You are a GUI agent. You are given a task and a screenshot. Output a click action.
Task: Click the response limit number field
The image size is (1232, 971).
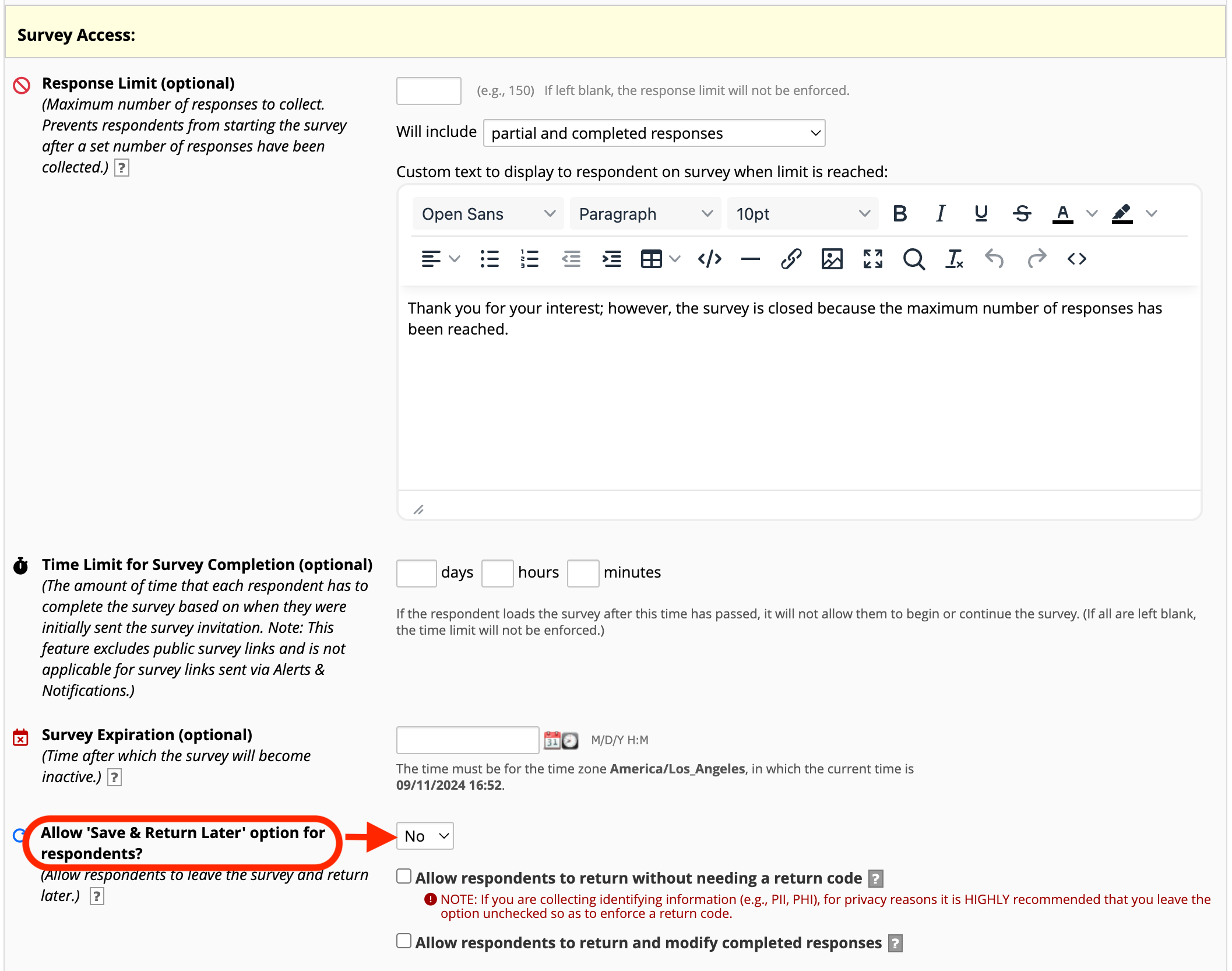[429, 91]
